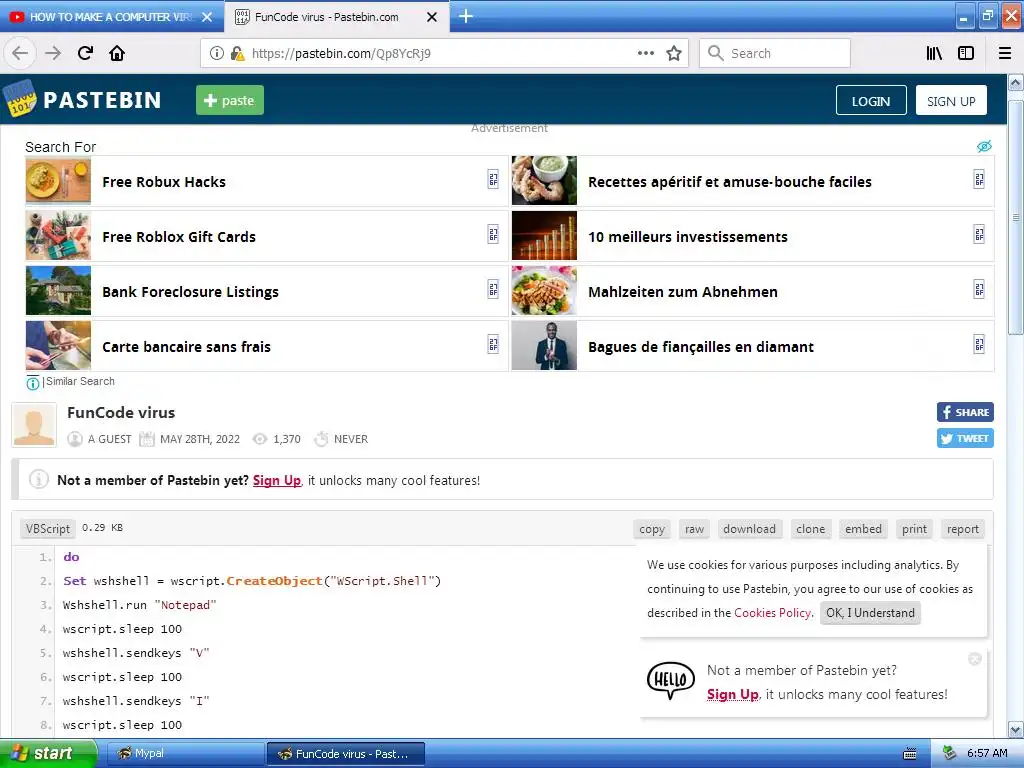Open 10 meilleurs investissements ad
This screenshot has width=1024, height=768.
tap(753, 236)
